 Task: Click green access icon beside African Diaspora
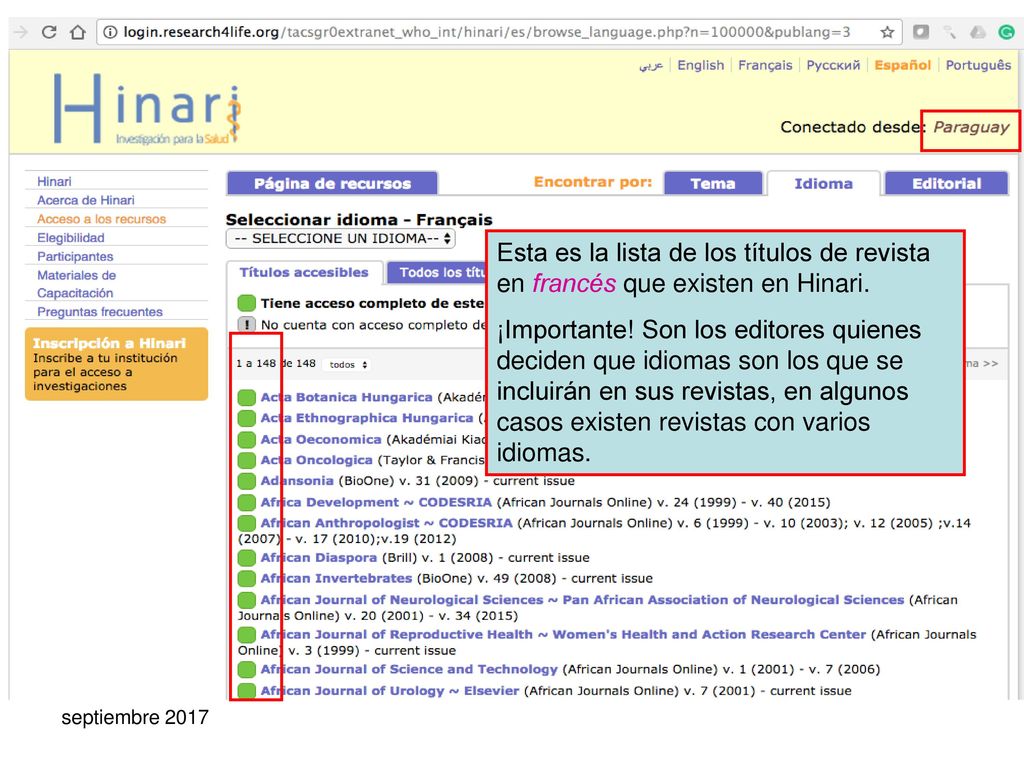[x=247, y=558]
